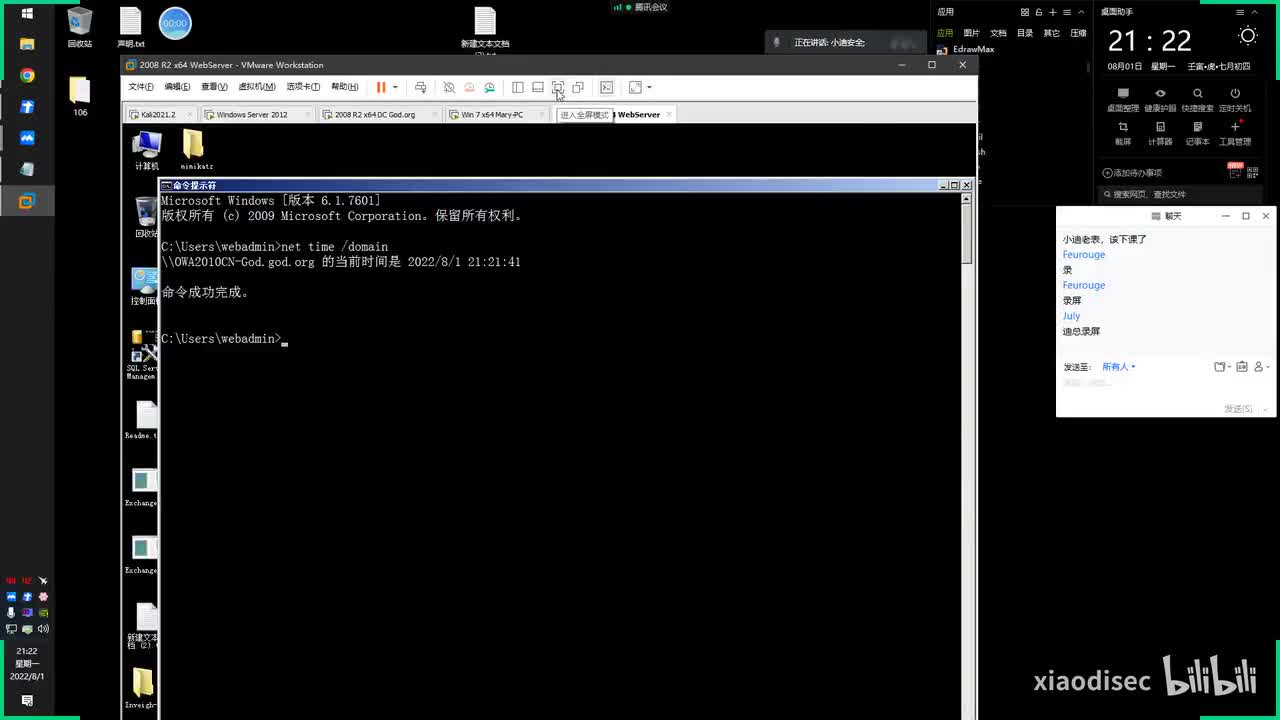Open the 记事本 notepad tool
1280x720 pixels.
[1197, 134]
